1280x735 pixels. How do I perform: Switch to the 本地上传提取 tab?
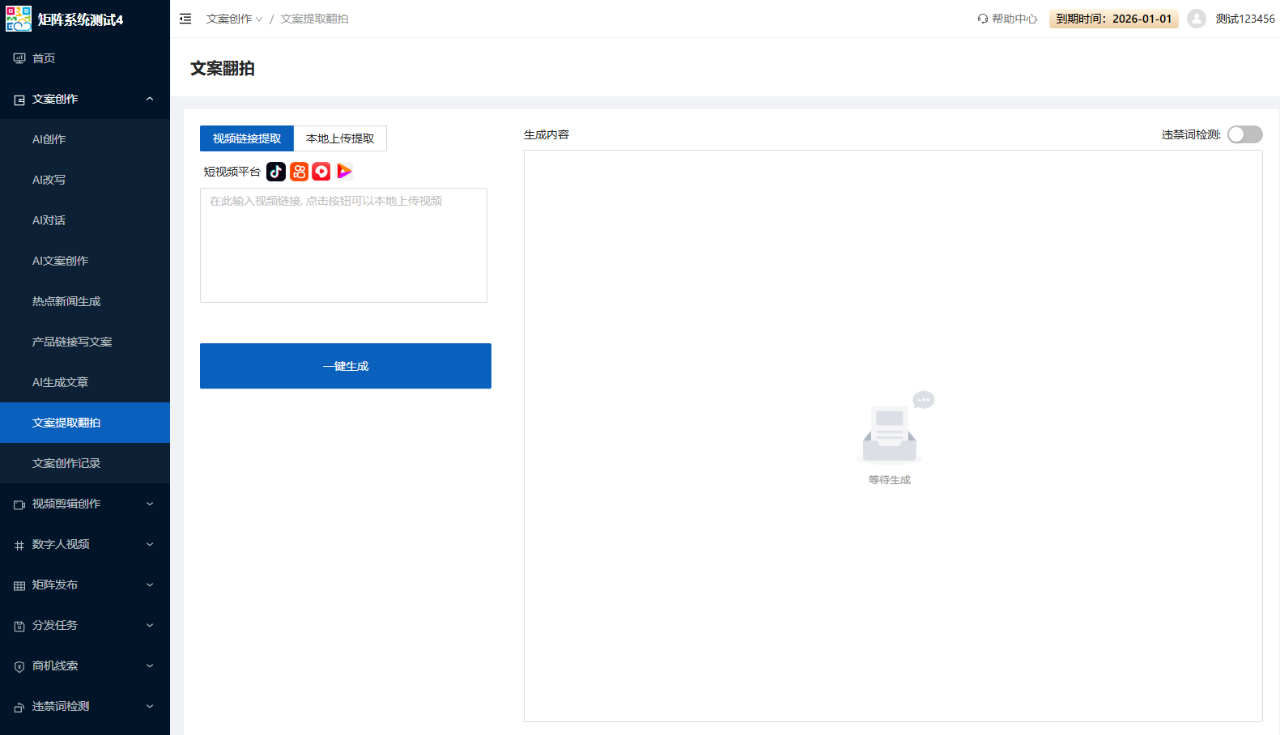click(340, 139)
